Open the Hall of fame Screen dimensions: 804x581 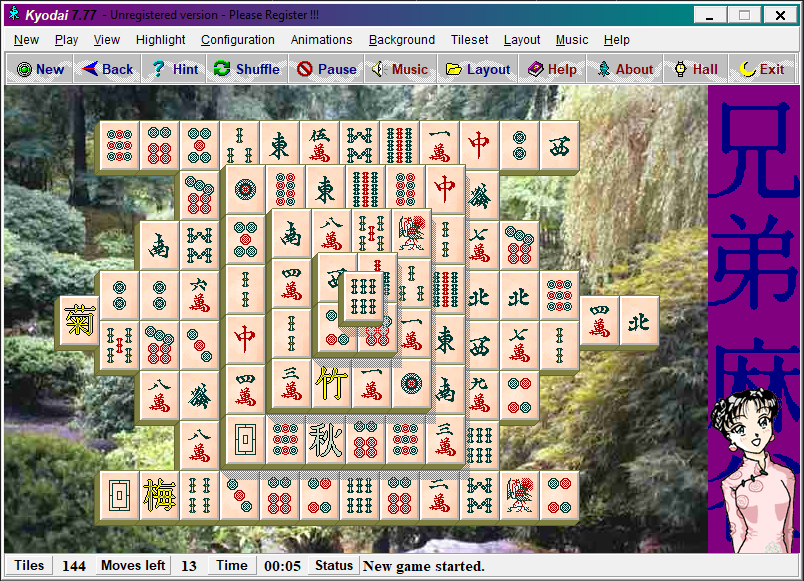tap(694, 69)
